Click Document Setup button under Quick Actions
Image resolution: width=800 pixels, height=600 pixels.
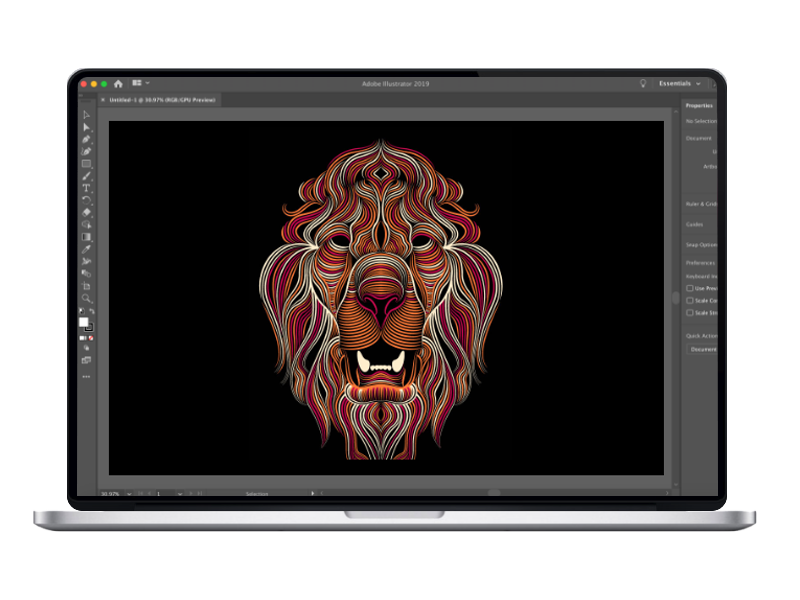point(702,349)
